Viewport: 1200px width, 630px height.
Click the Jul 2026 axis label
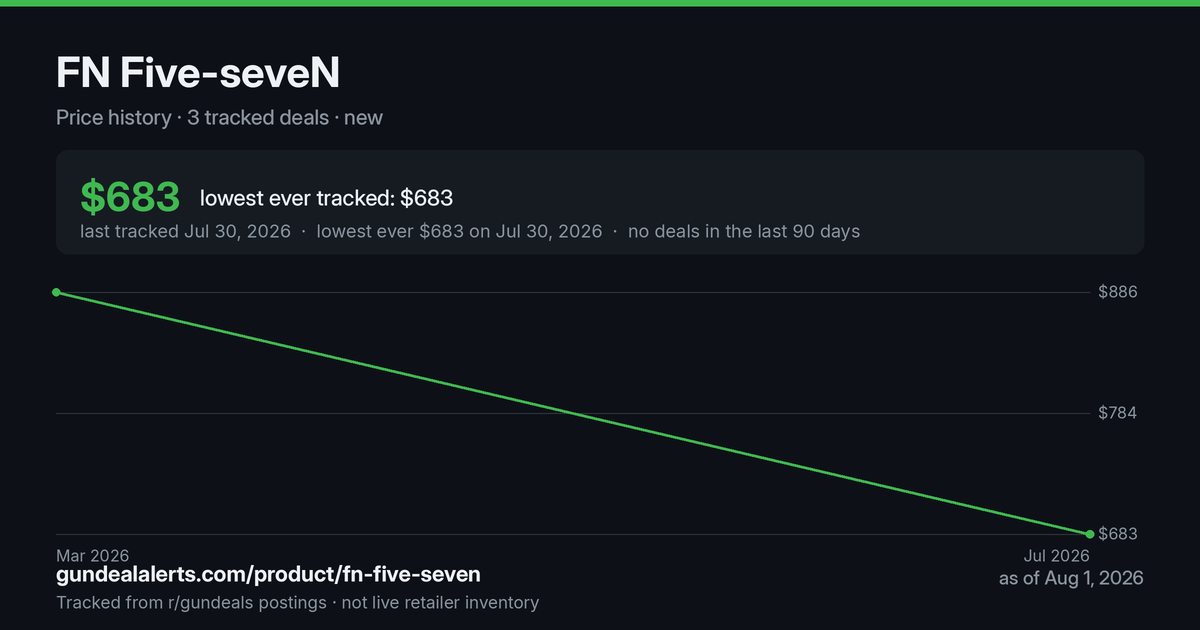pyautogui.click(x=1056, y=555)
